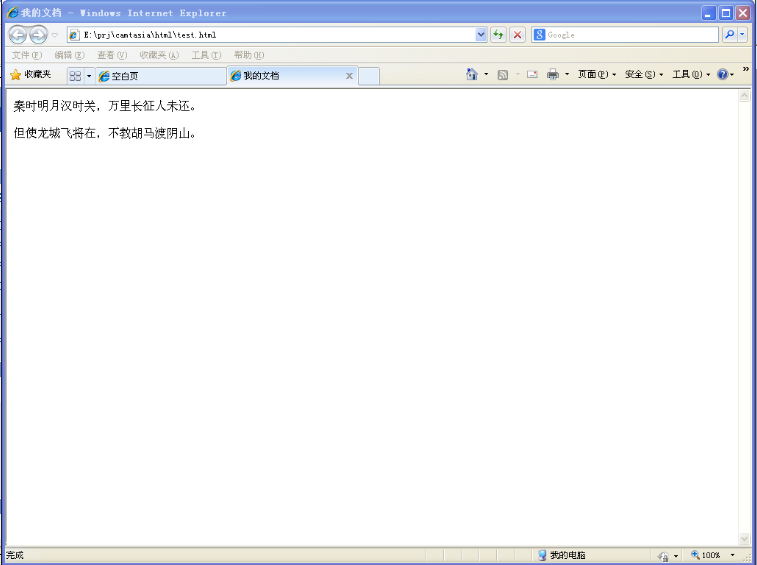This screenshot has width=757, height=565.
Task: Open the Quick Tabs grid icon
Action: 75,76
